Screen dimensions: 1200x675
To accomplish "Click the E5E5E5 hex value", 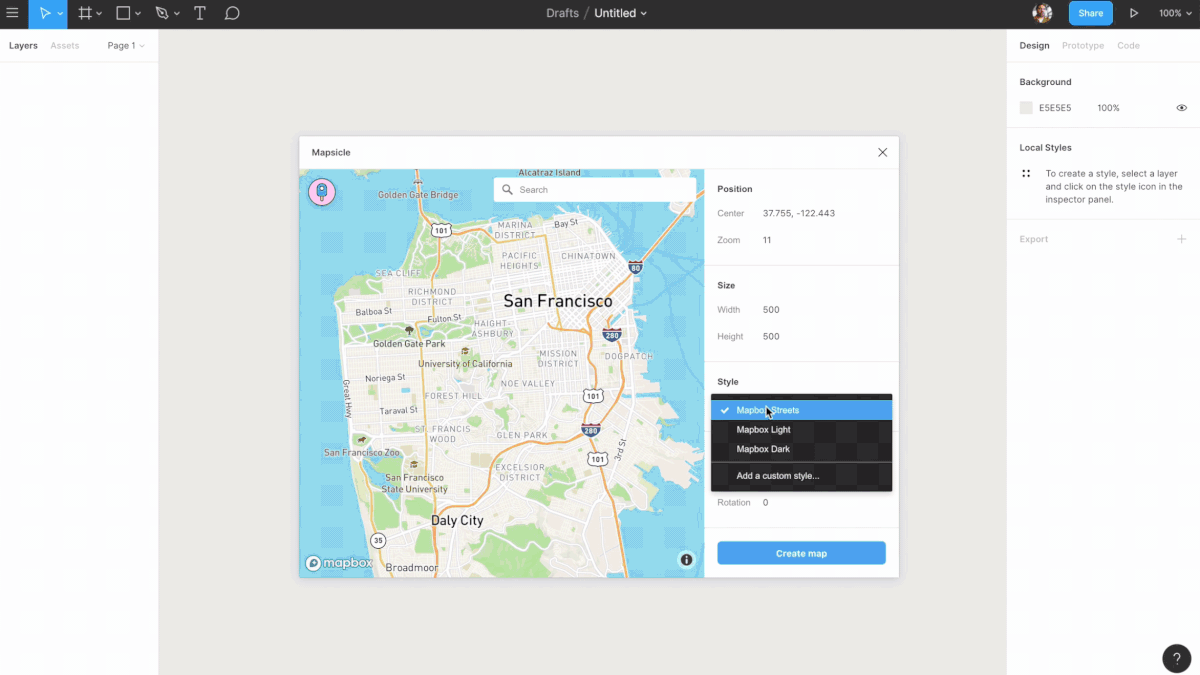I will point(1055,108).
